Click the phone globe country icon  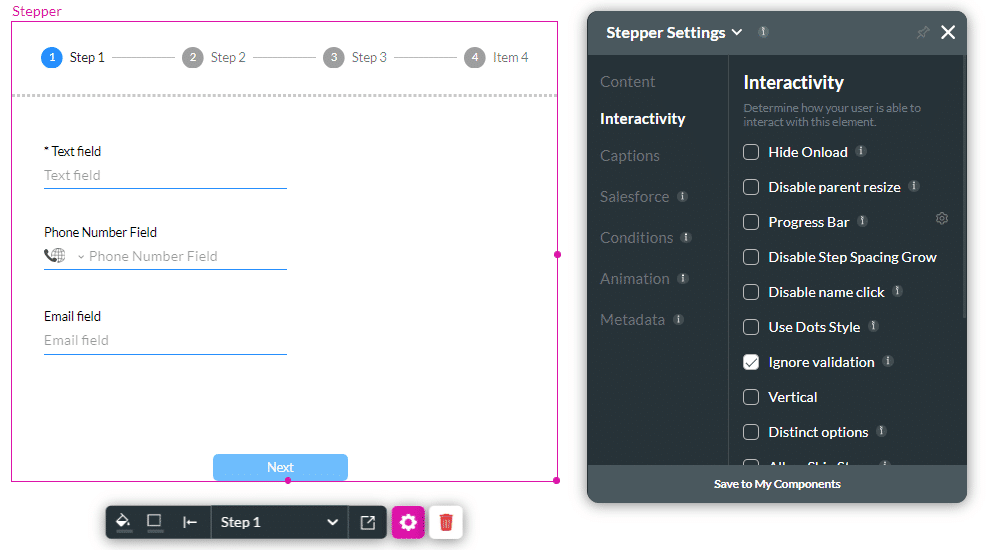coord(55,255)
